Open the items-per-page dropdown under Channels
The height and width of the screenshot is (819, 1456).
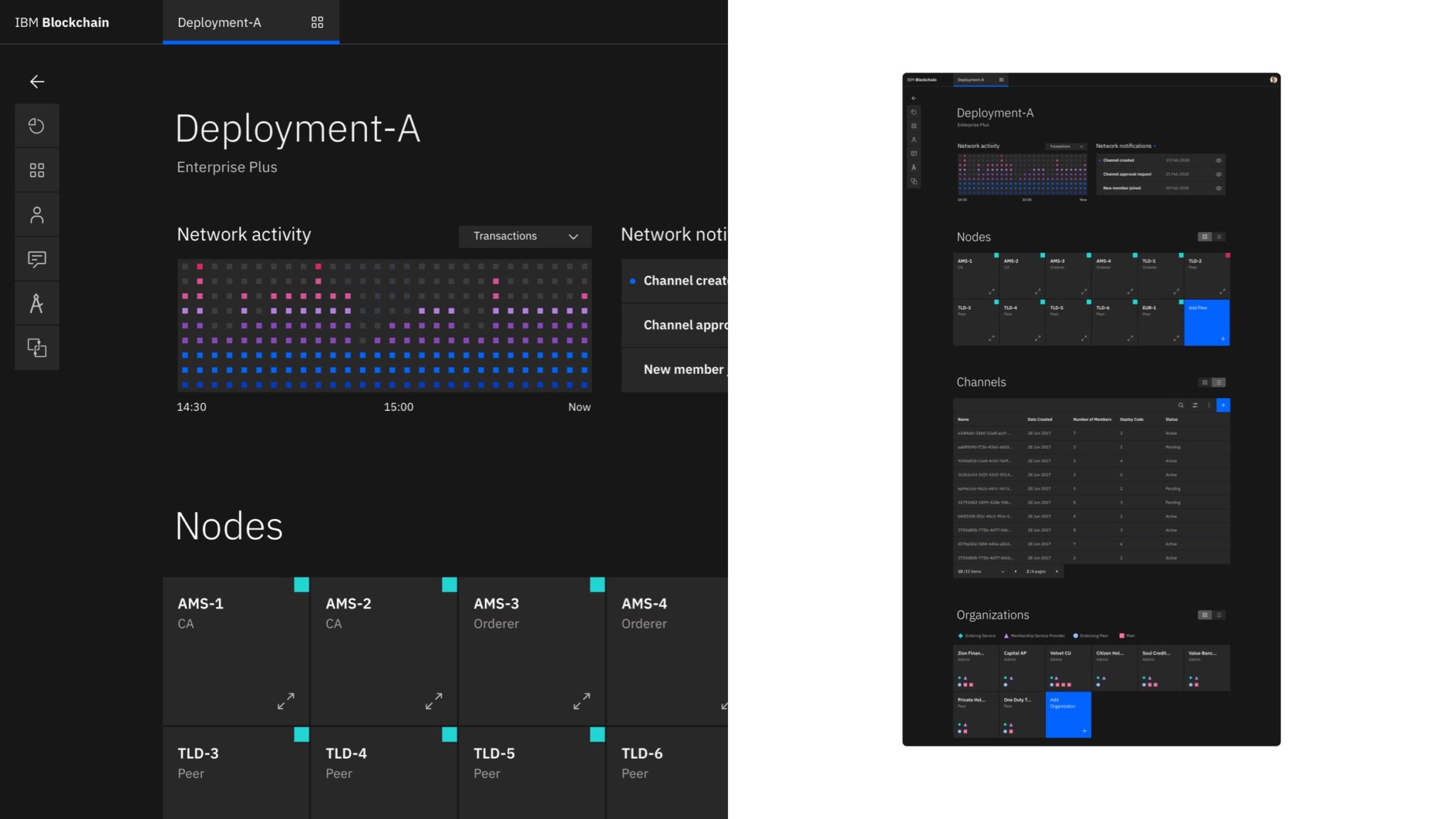pyautogui.click(x=1002, y=572)
